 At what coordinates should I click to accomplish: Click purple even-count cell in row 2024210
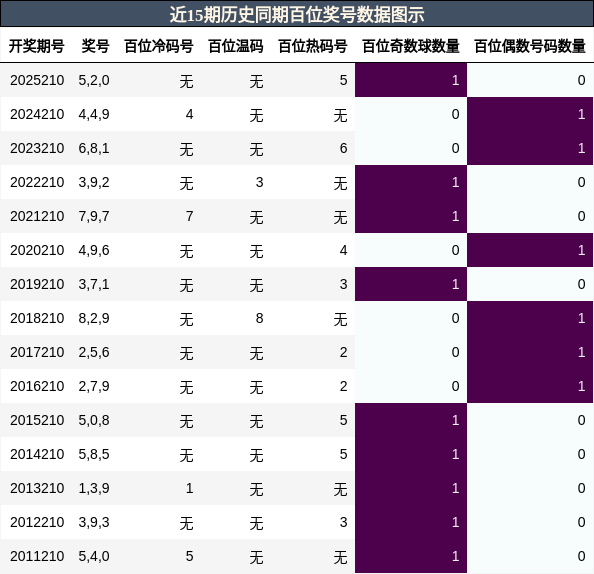coord(530,114)
